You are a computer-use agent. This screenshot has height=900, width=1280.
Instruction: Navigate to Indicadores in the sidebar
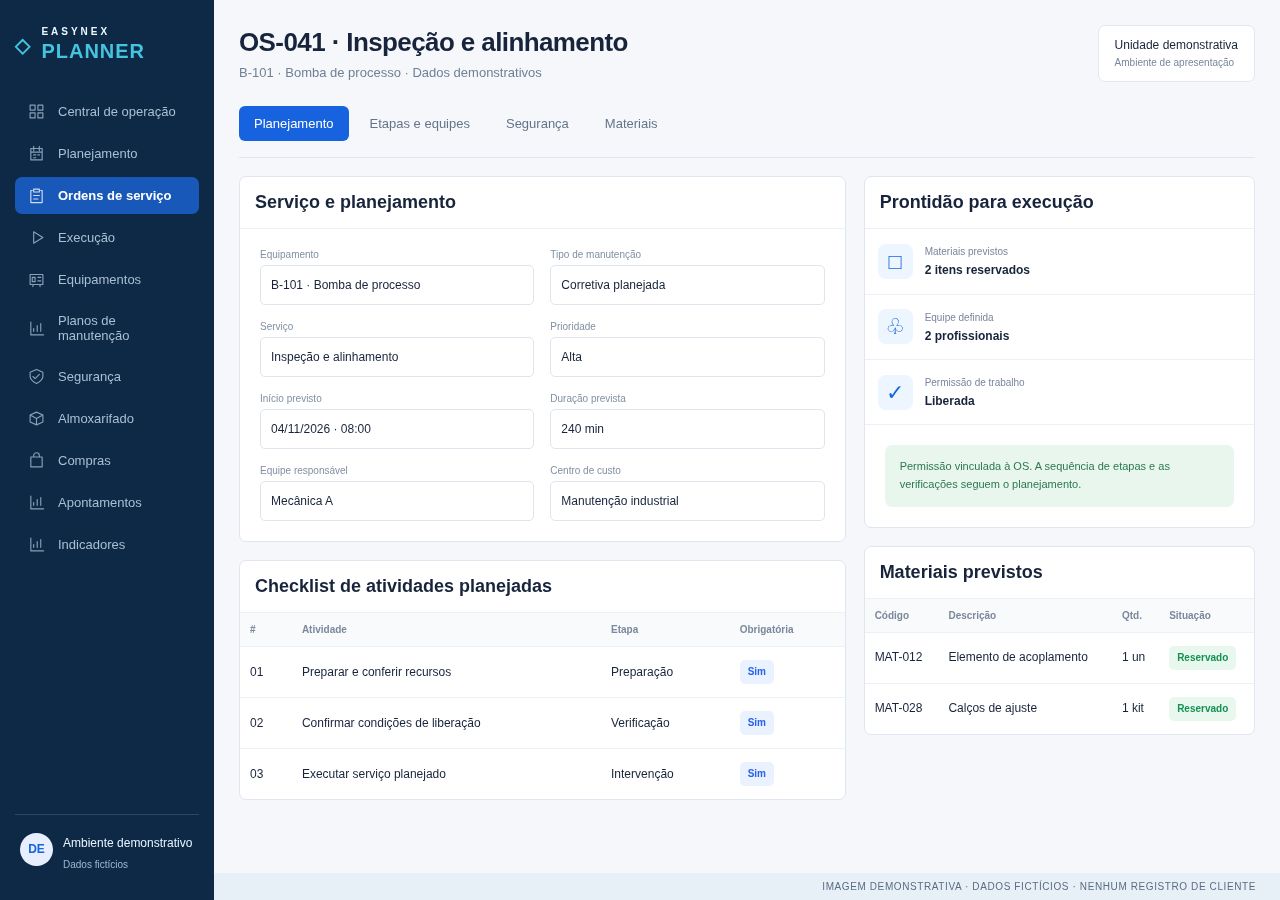(107, 544)
